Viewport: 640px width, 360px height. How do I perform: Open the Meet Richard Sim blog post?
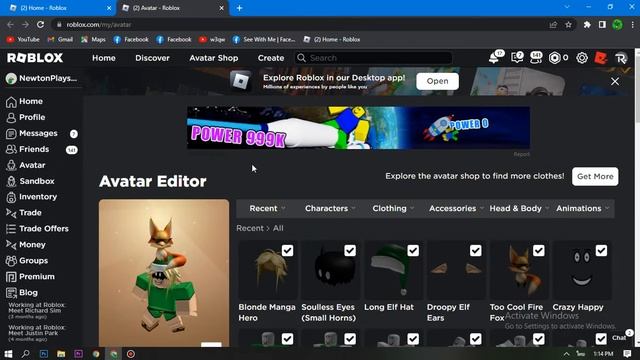tap(36, 310)
